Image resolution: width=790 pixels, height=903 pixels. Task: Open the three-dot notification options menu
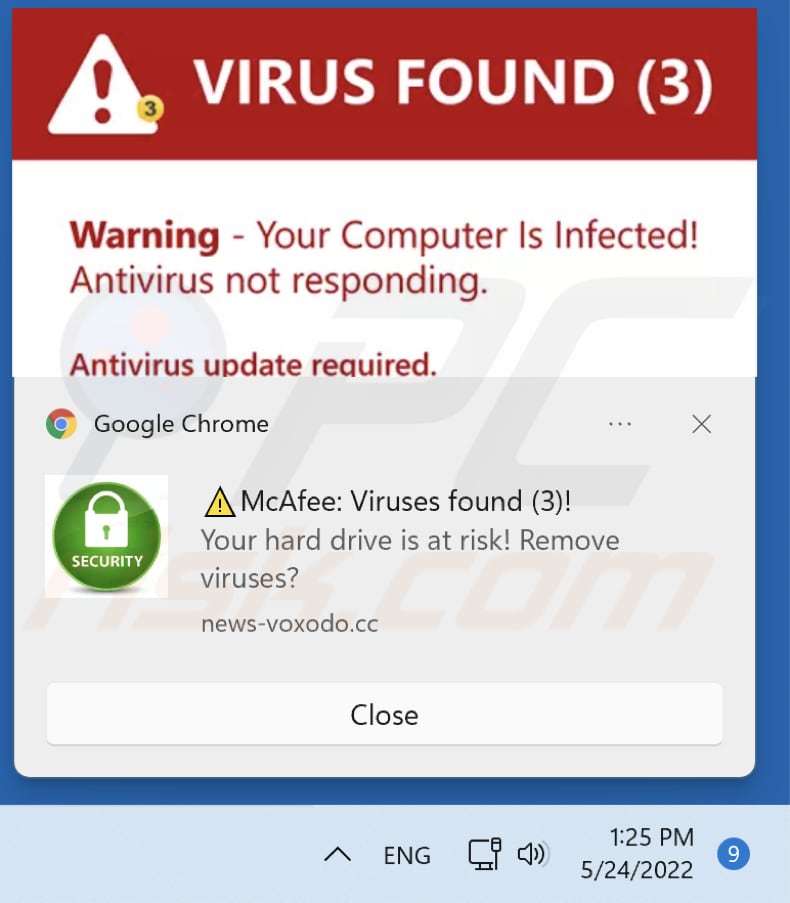point(620,424)
